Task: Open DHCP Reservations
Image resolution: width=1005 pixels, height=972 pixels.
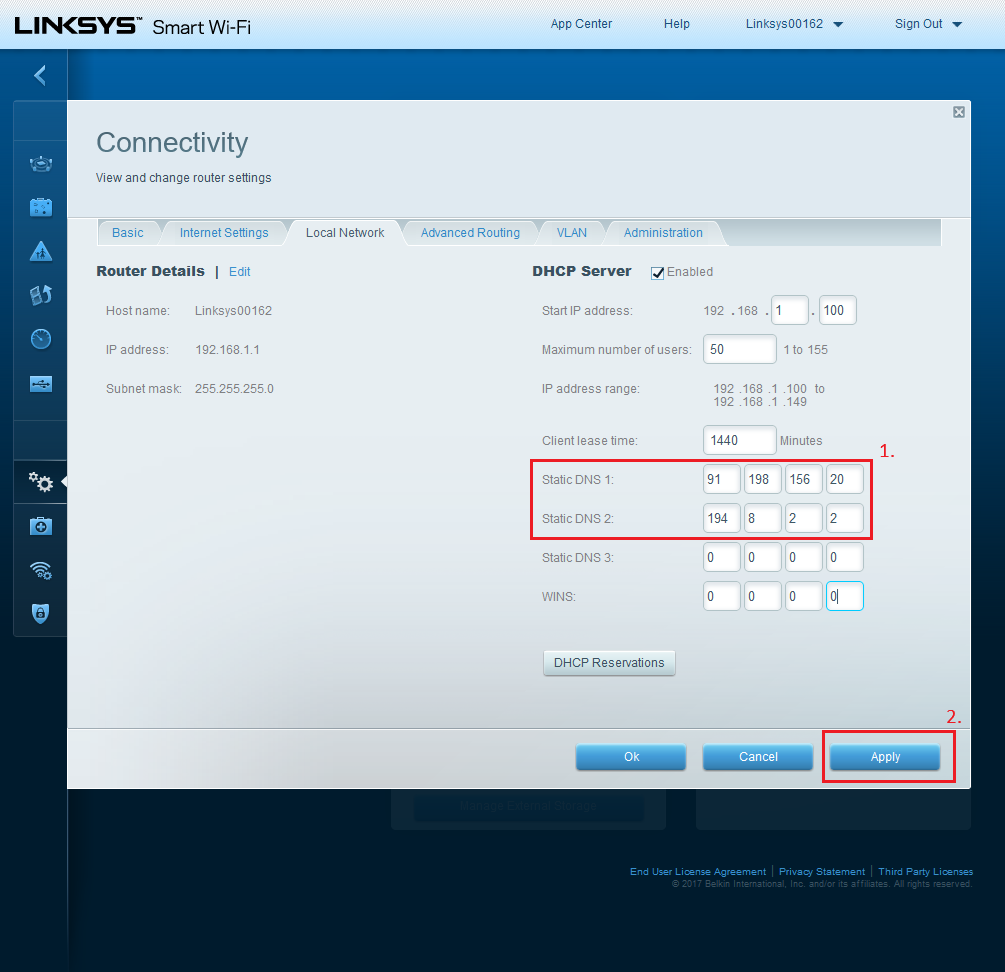Action: click(x=609, y=663)
